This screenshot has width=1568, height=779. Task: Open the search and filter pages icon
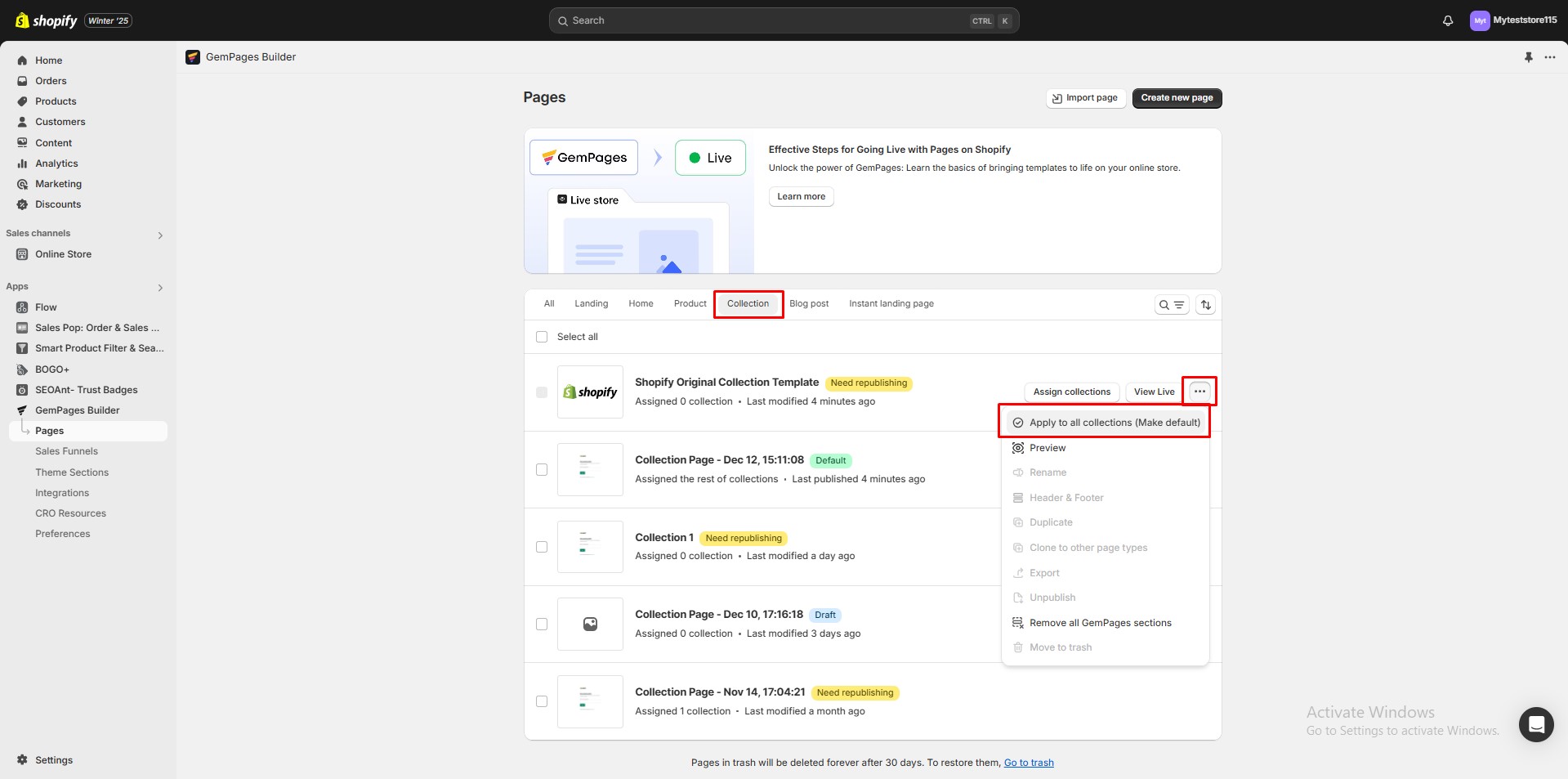[1171, 305]
